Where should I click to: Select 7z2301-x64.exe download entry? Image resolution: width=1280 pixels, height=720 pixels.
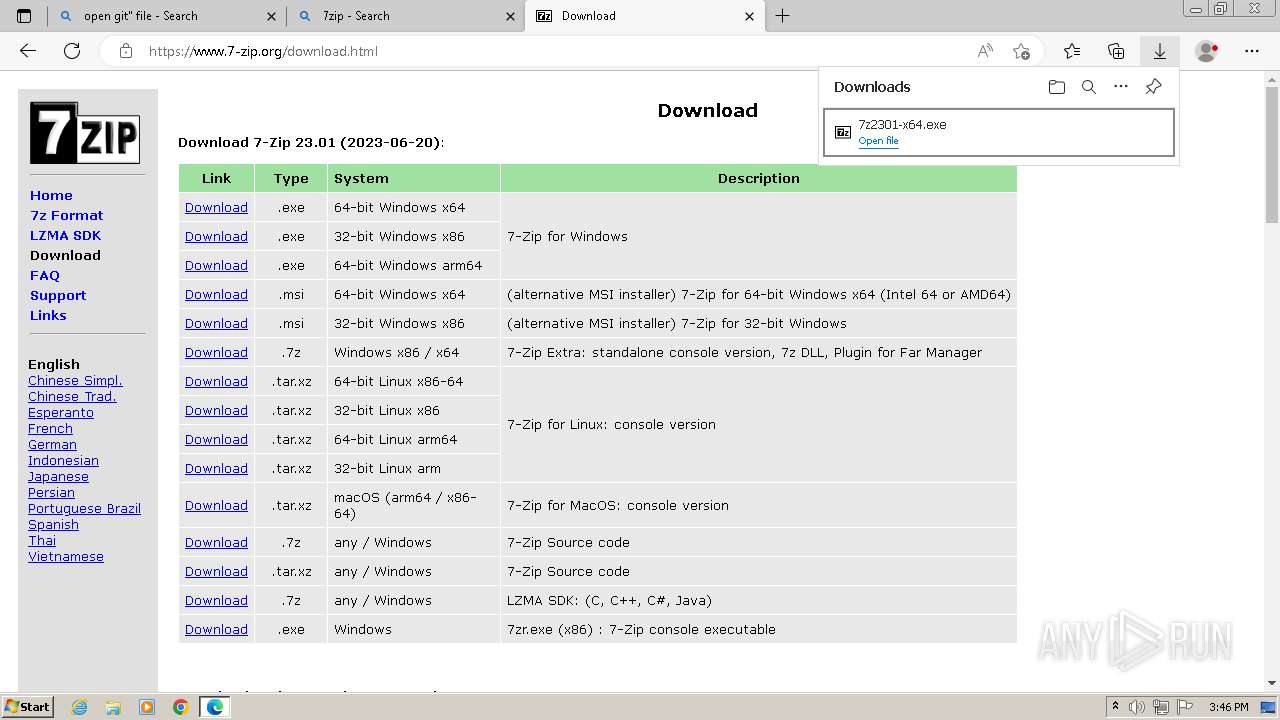coord(999,132)
